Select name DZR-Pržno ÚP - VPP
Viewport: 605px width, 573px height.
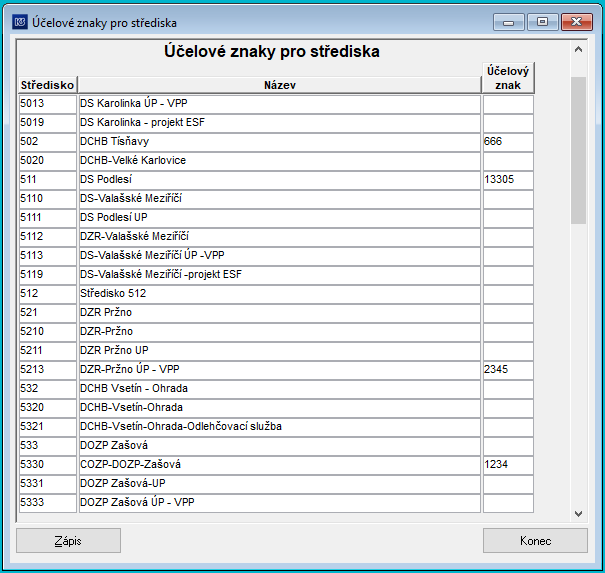(280, 370)
